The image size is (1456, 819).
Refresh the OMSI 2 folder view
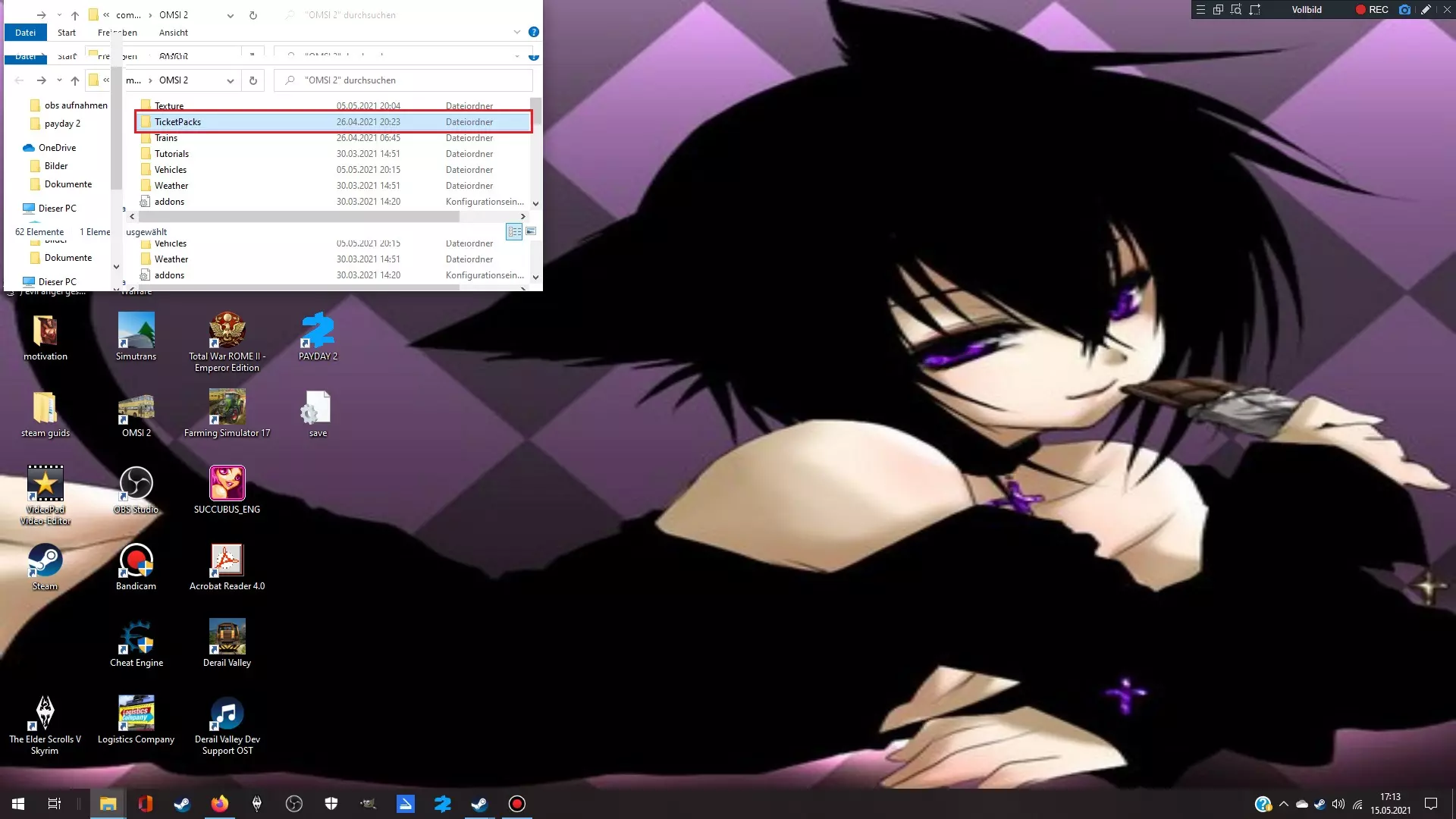click(253, 80)
